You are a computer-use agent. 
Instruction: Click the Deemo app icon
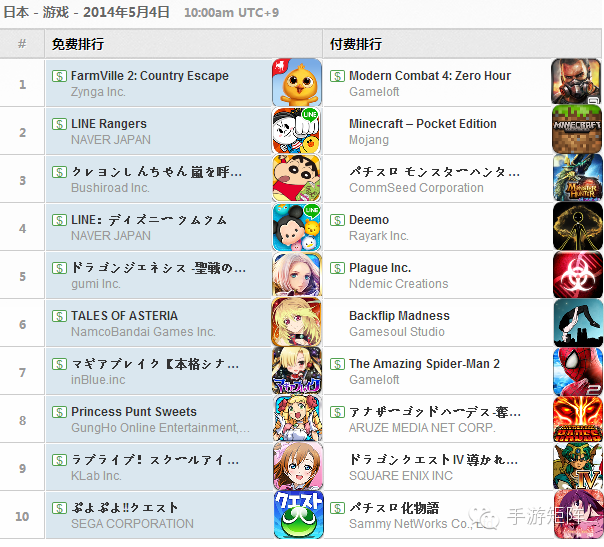point(578,227)
